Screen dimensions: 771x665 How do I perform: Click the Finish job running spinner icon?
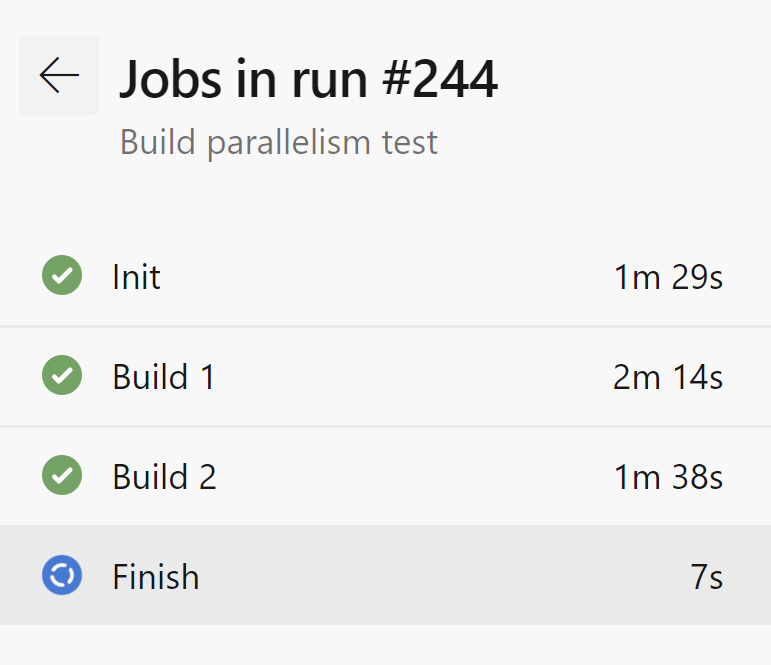pyautogui.click(x=62, y=576)
